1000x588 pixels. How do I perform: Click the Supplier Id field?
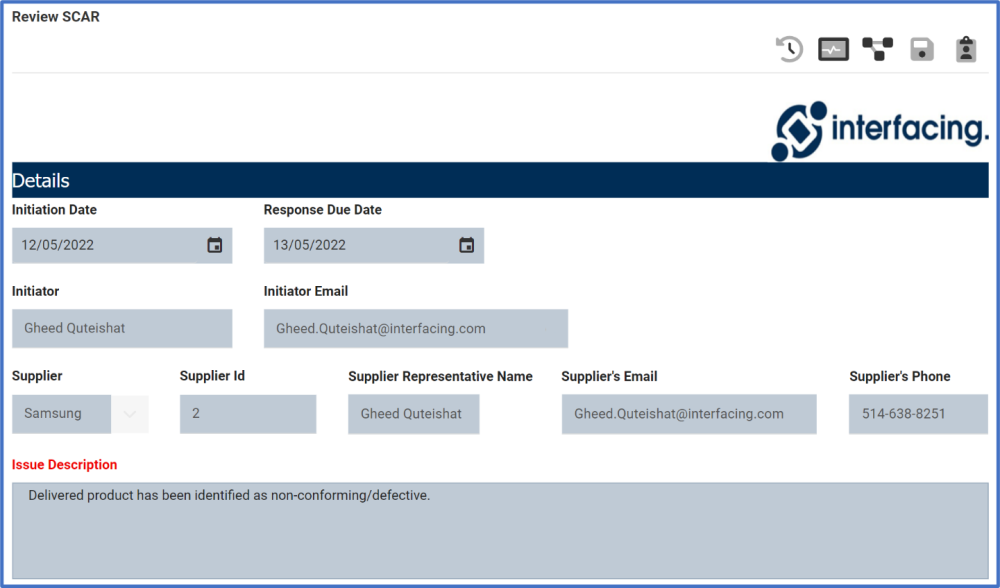click(248, 414)
